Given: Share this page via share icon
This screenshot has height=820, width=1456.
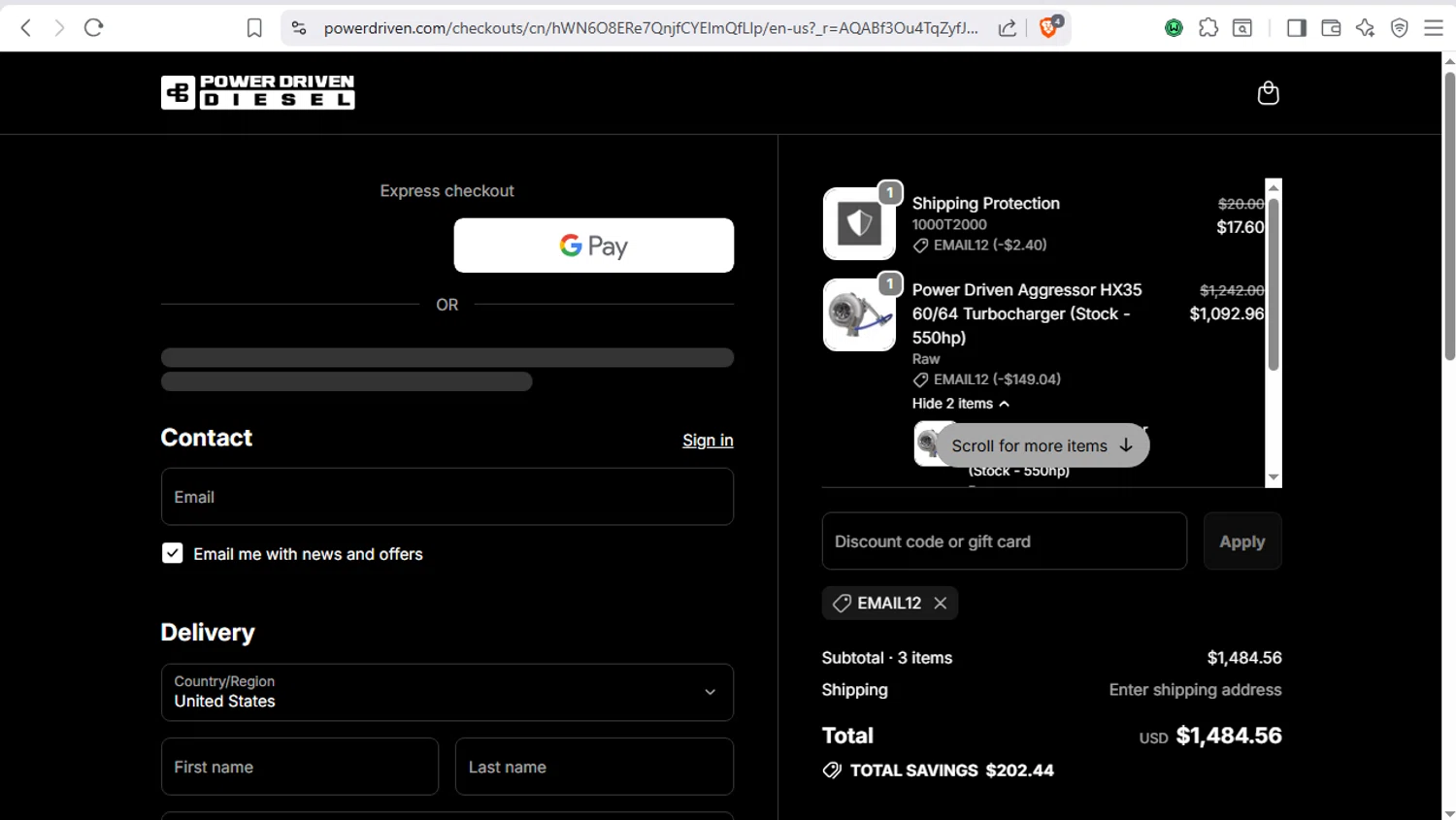Looking at the screenshot, I should pyautogui.click(x=1008, y=28).
